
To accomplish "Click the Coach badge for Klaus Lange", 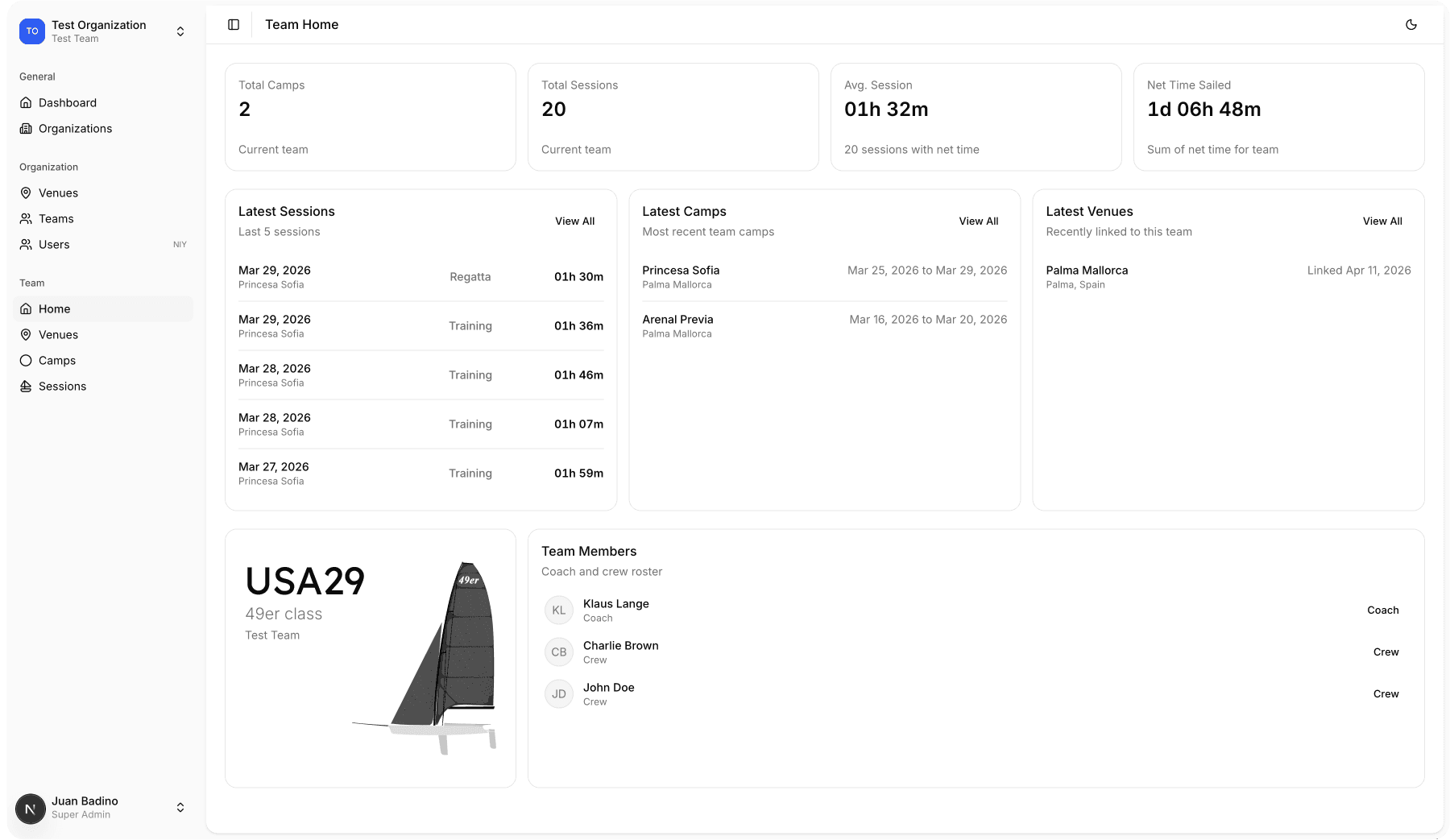I will pos(1382,610).
